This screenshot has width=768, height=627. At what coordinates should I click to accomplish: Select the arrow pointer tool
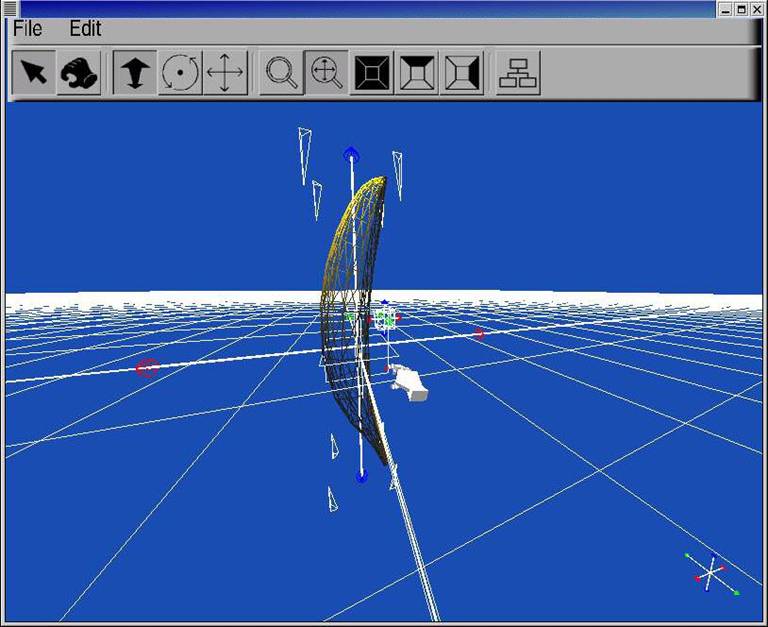(x=33, y=72)
